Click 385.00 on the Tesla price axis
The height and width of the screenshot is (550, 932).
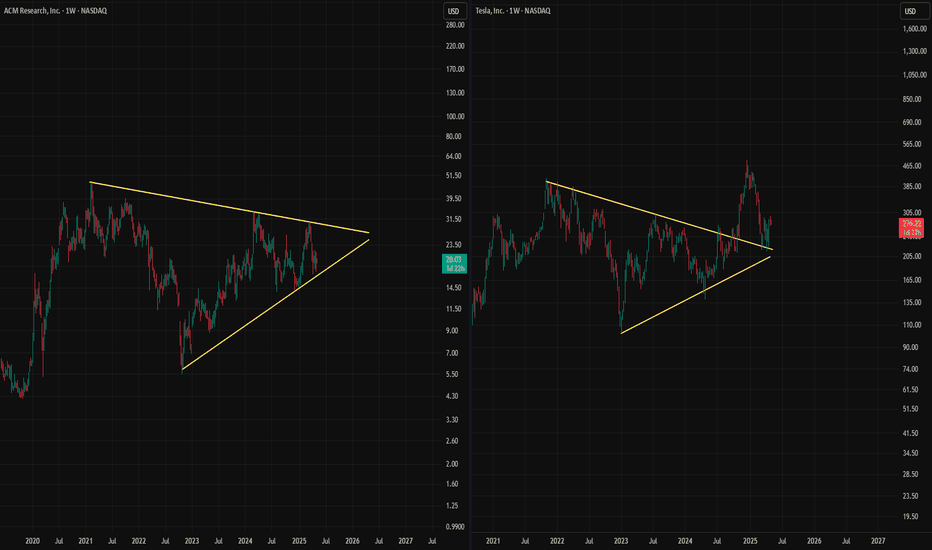pyautogui.click(x=912, y=186)
